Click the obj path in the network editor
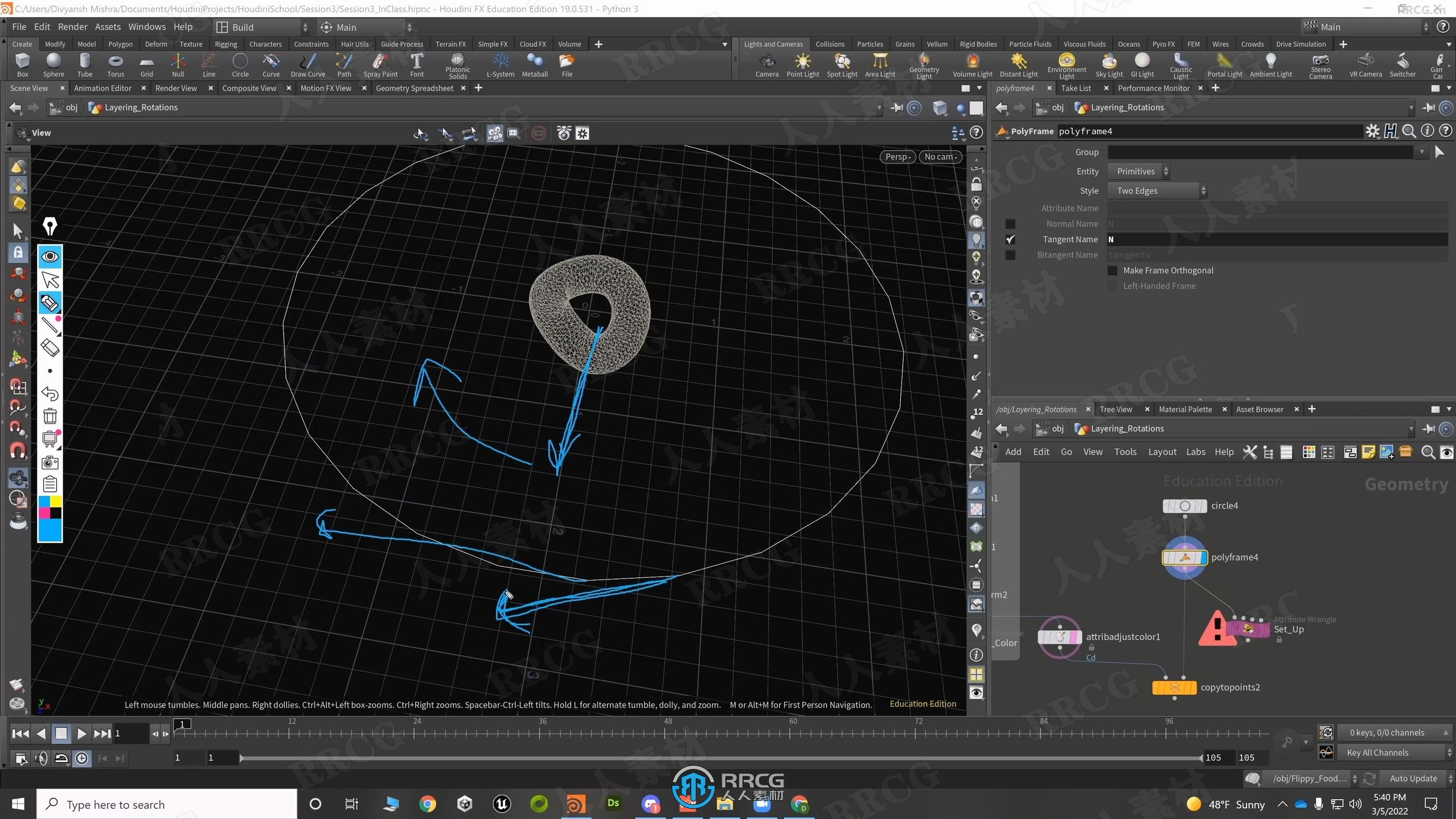 [1057, 429]
